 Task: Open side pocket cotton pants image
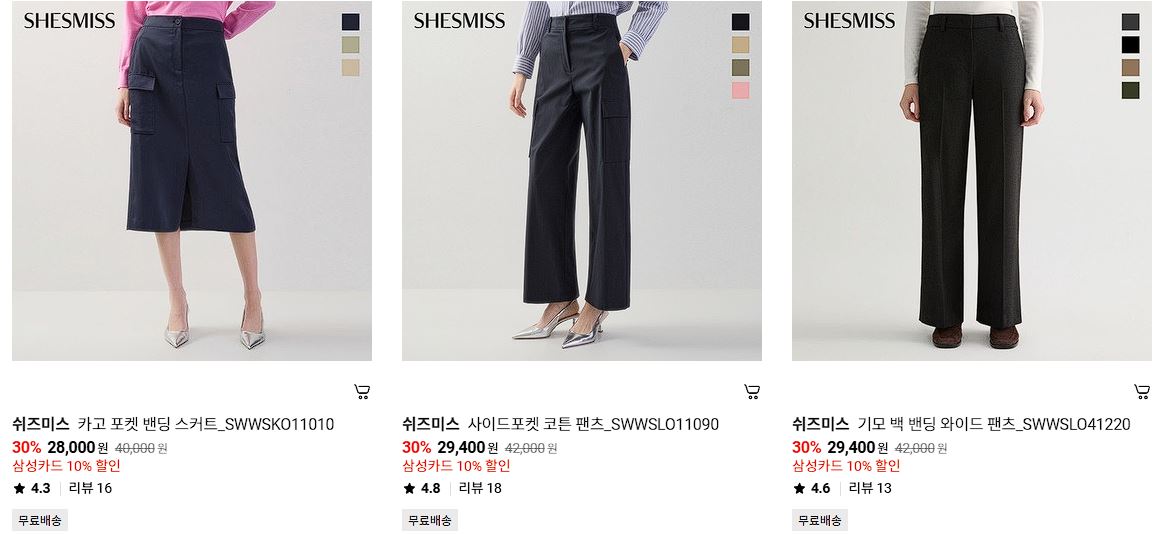point(581,181)
